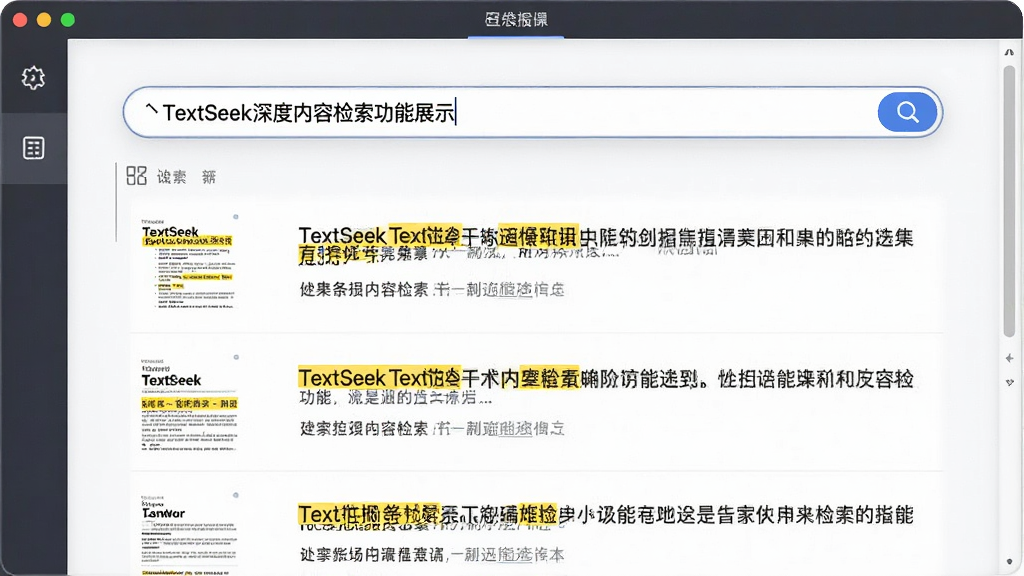Click the window title tab at top
Screen dimensions: 1024x576
coord(516,20)
